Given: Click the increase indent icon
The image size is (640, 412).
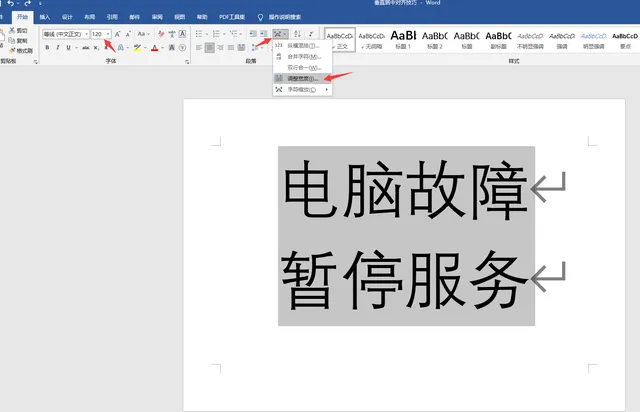Looking at the screenshot, I should click(x=264, y=34).
